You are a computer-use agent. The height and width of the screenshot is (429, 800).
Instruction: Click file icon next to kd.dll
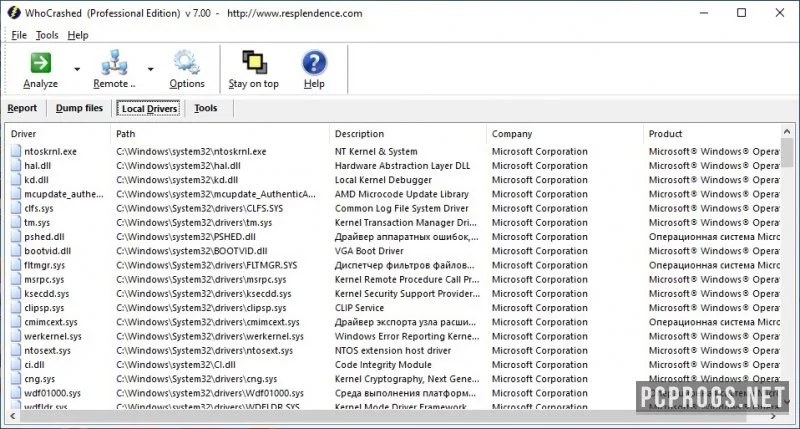pyautogui.click(x=16, y=180)
